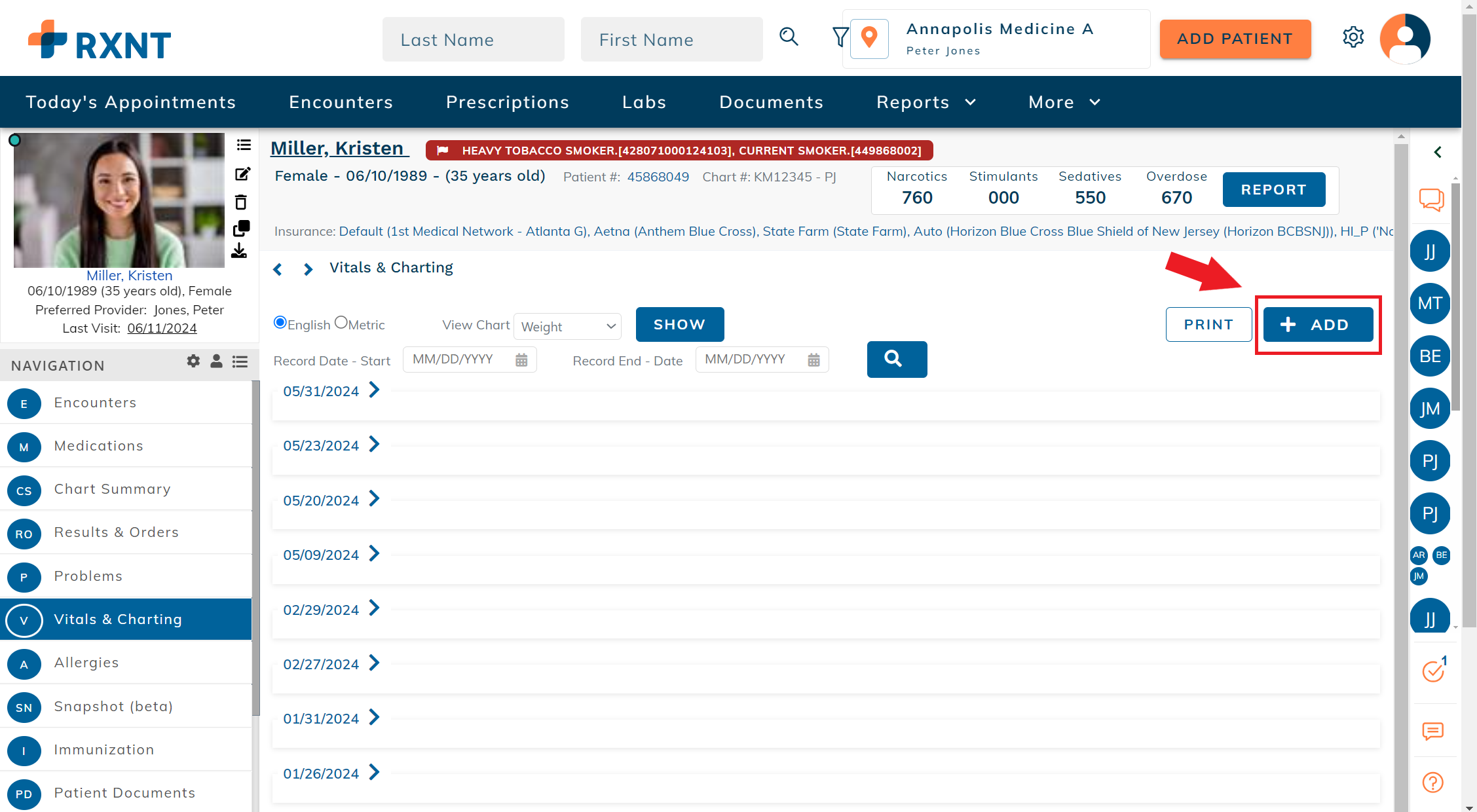Expand the 05/31/2024 vitals record
The image size is (1477, 812).
(x=374, y=391)
